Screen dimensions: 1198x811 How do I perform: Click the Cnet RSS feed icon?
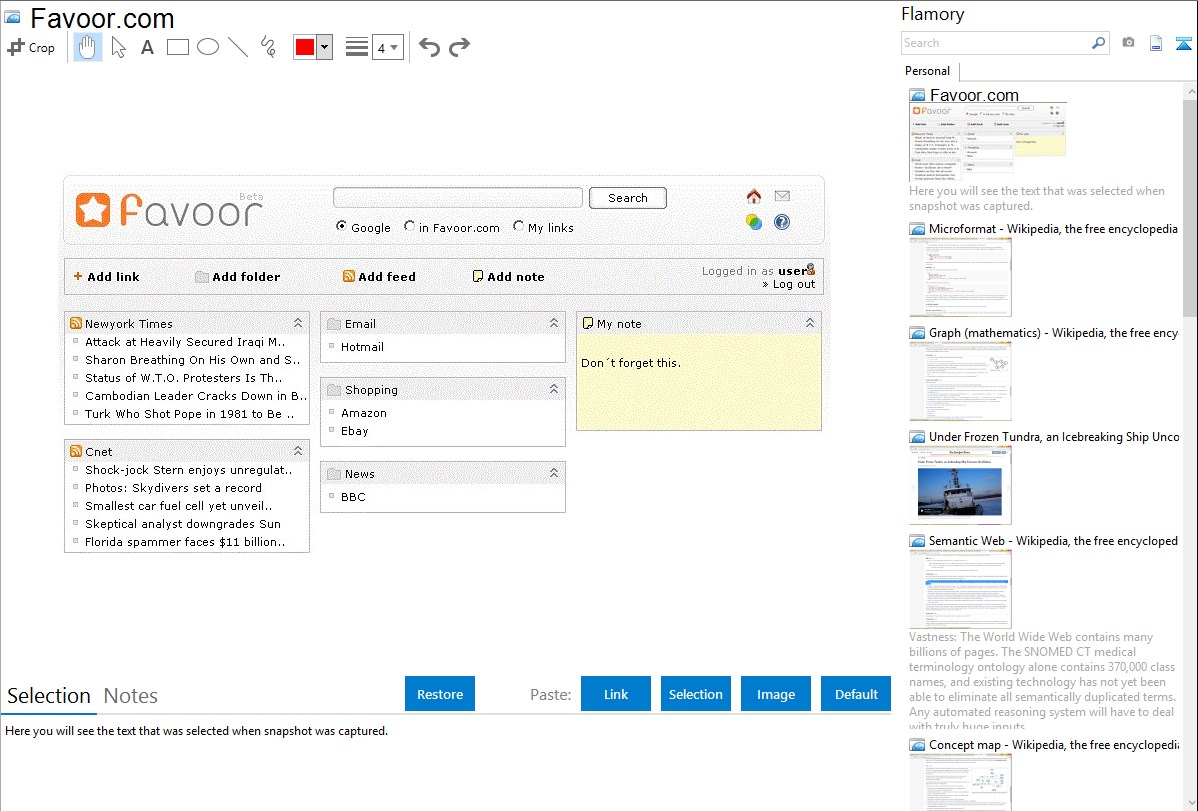[76, 451]
